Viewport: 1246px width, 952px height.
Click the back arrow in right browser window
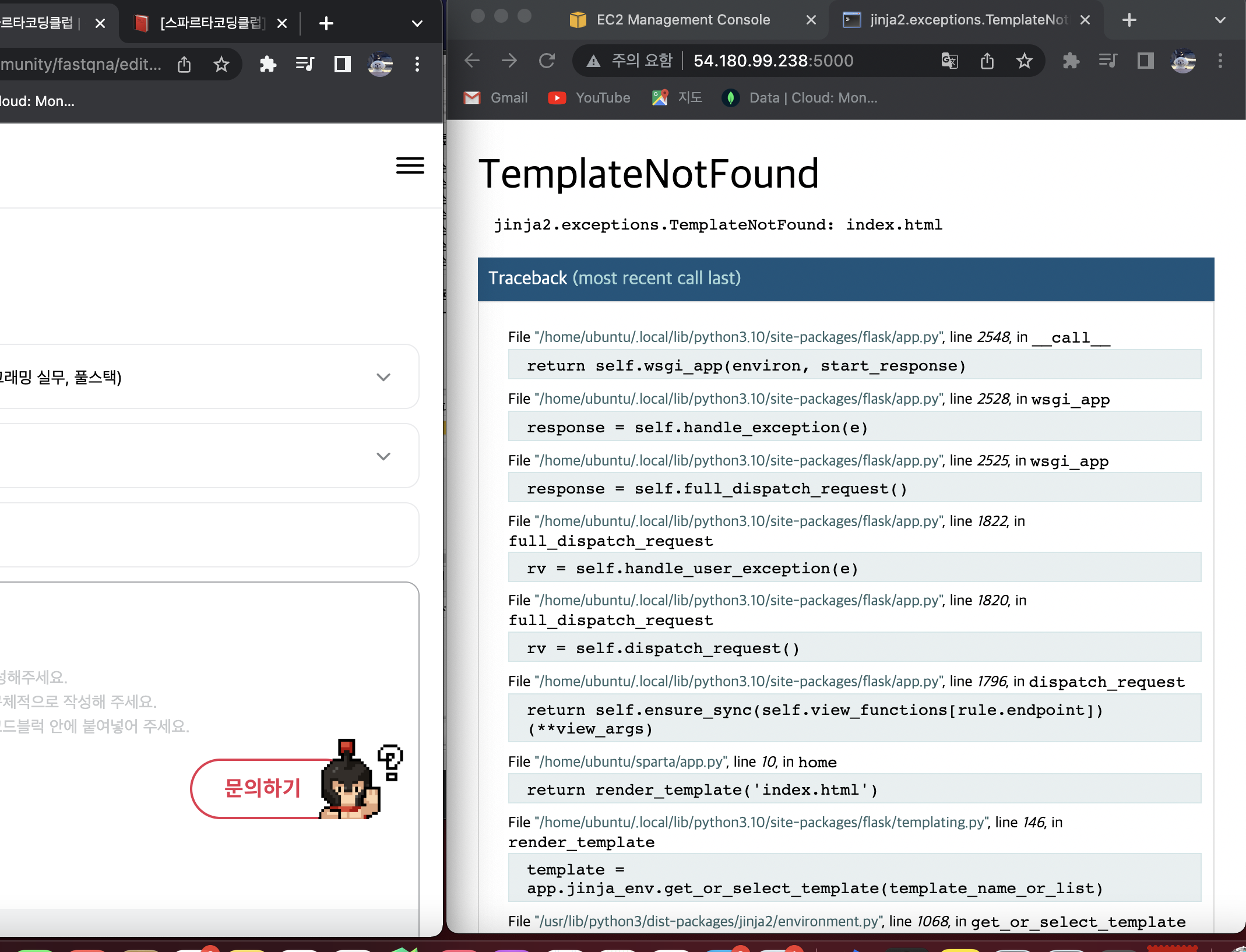click(x=472, y=61)
